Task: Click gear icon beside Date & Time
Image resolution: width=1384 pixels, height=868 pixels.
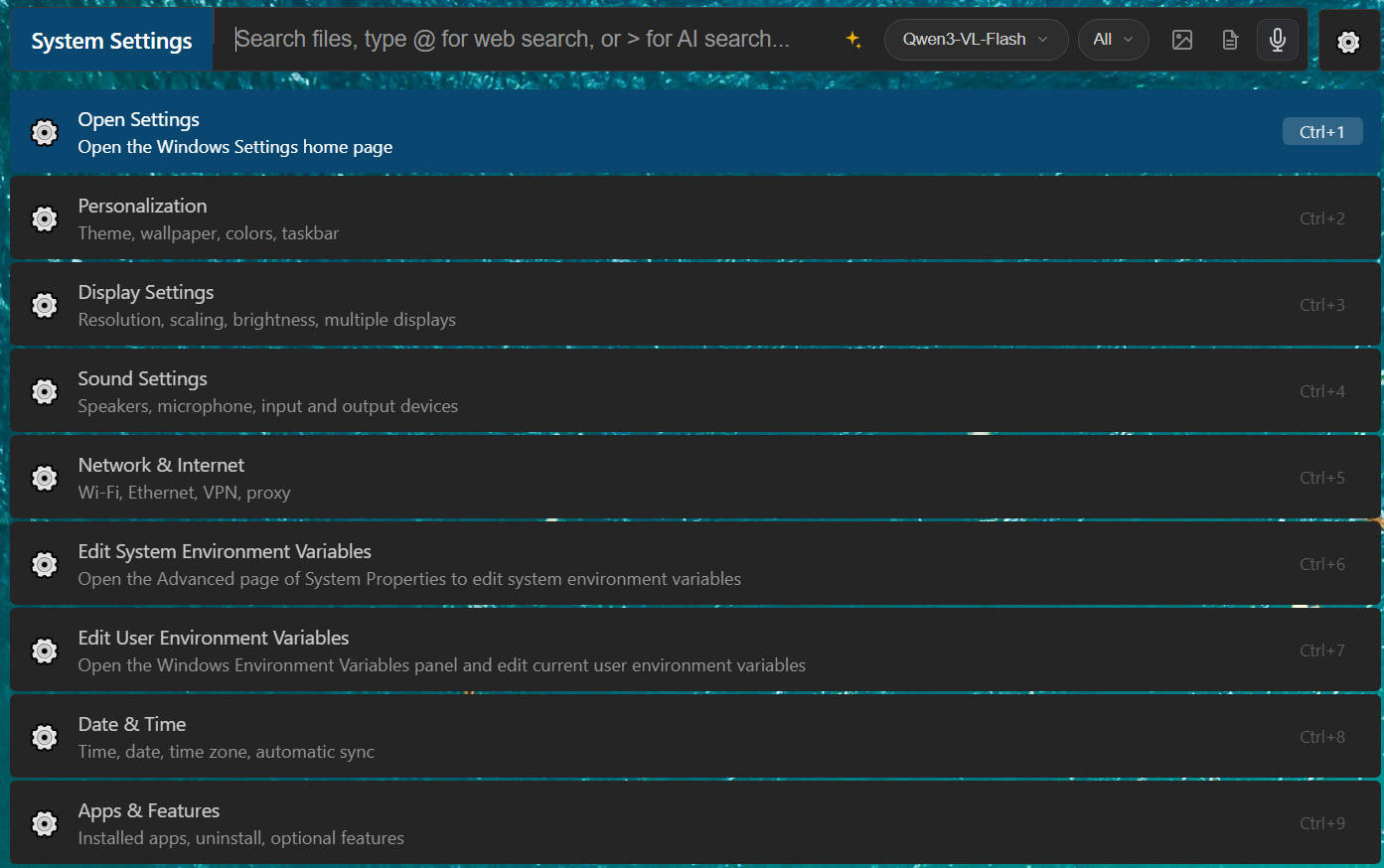Action: [45, 737]
